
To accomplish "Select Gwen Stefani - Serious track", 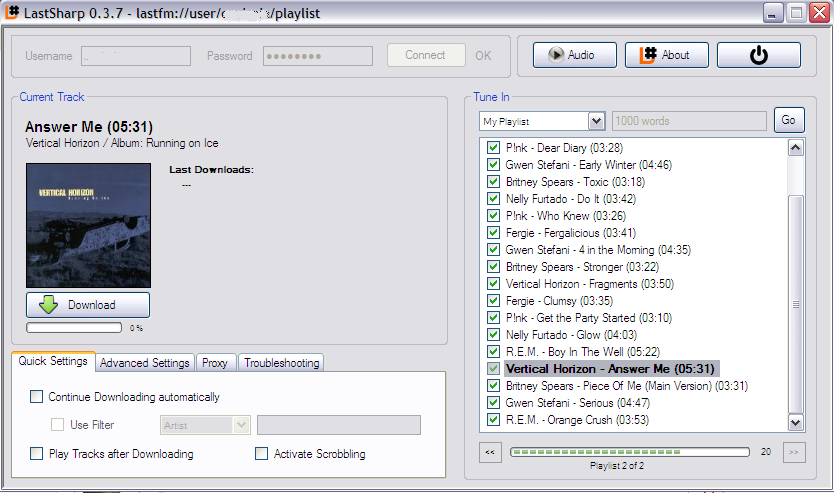I will tap(578, 403).
